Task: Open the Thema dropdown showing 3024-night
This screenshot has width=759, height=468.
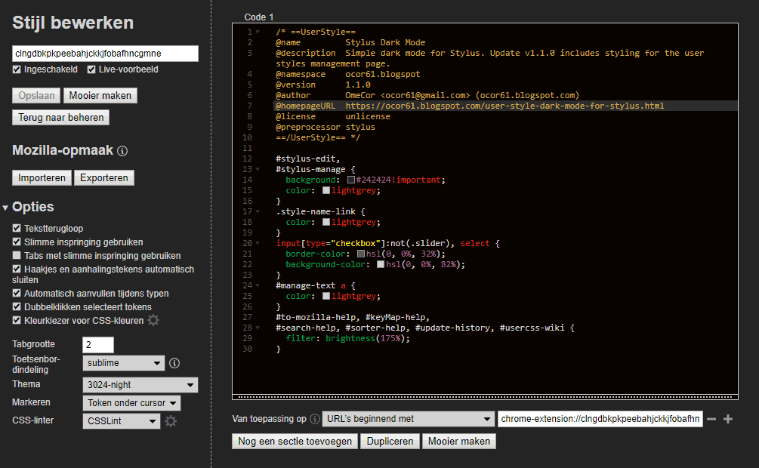Action: 139,383
